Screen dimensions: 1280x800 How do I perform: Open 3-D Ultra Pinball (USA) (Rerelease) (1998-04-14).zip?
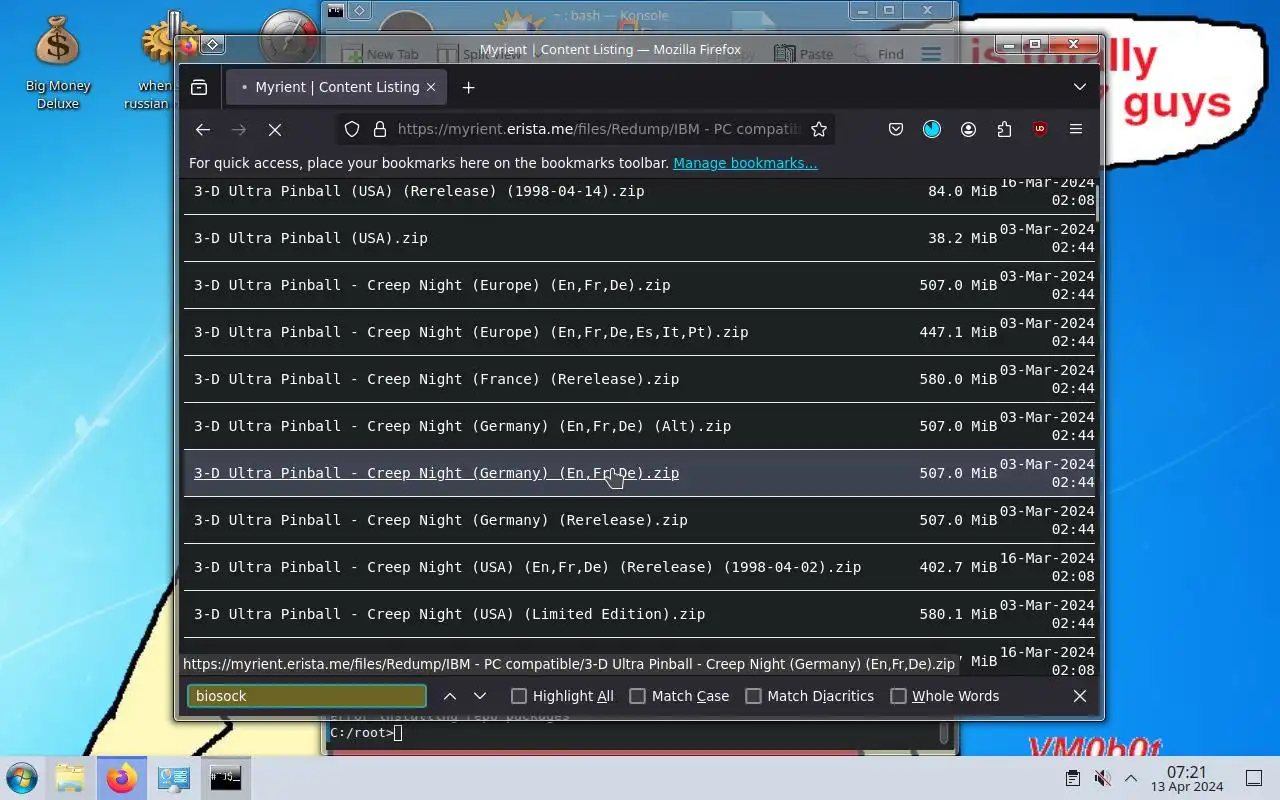[419, 191]
